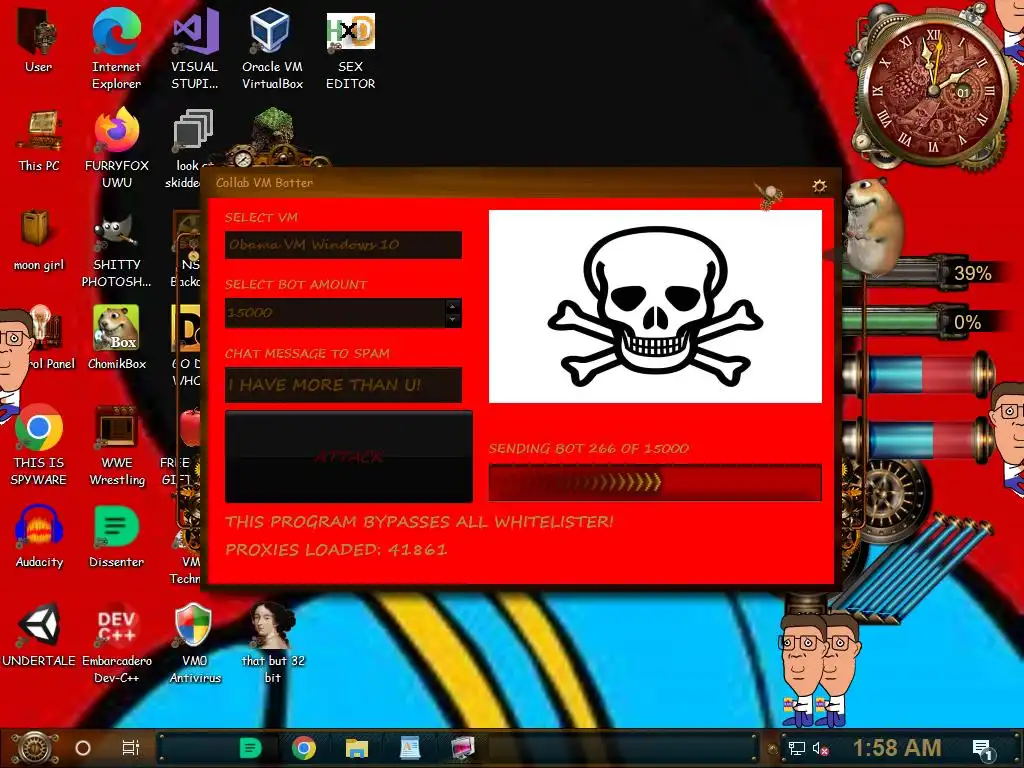Click the 'CHAT MESSAGE TO SPAM' label
The height and width of the screenshot is (768, 1024).
307,354
